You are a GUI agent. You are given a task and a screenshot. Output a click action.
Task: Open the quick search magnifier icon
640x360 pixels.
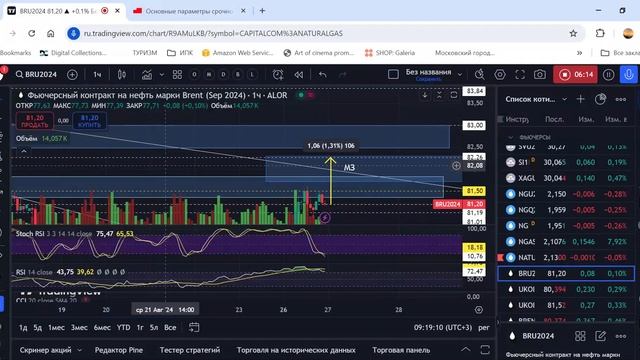tap(480, 74)
